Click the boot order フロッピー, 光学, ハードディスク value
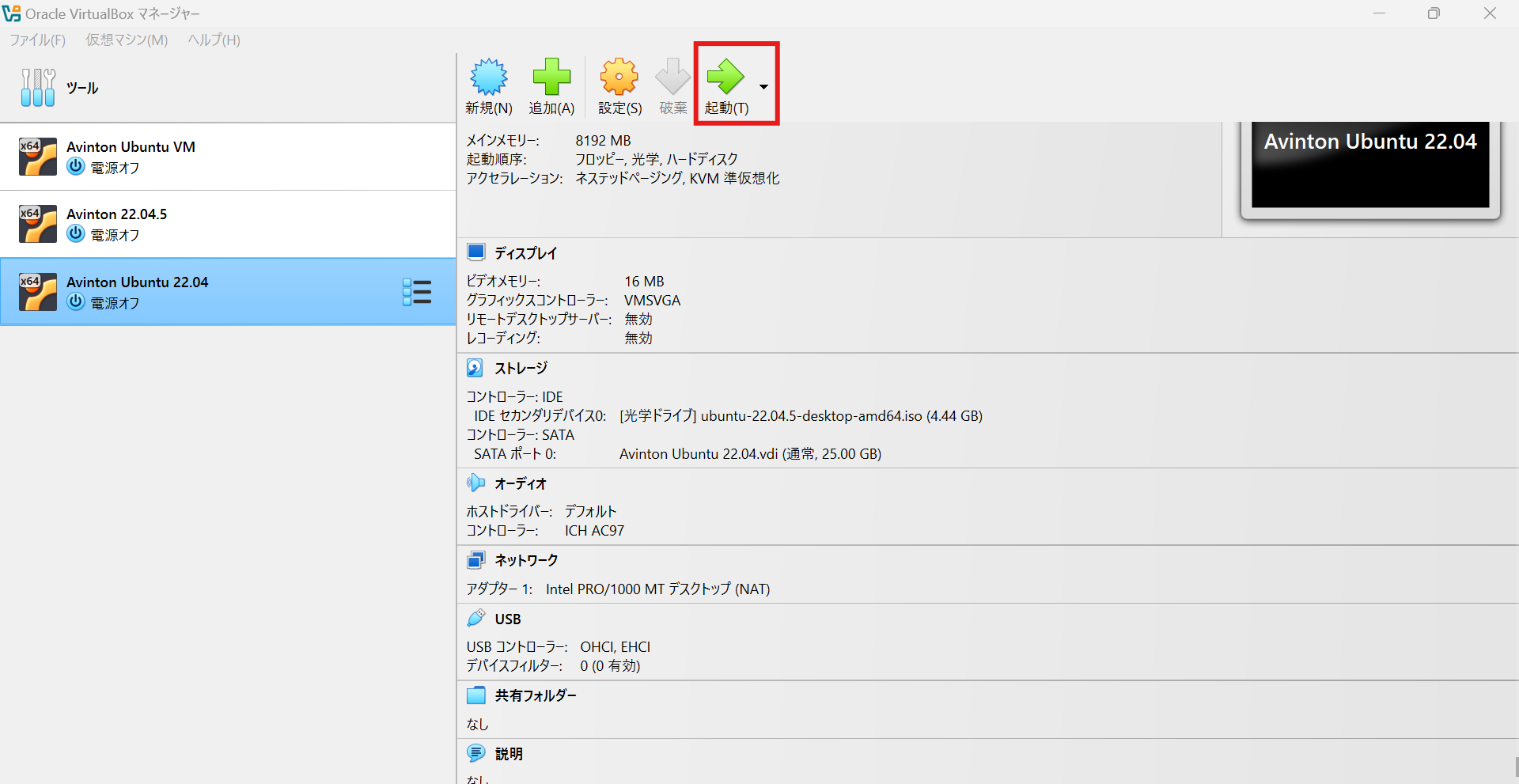 tap(656, 160)
